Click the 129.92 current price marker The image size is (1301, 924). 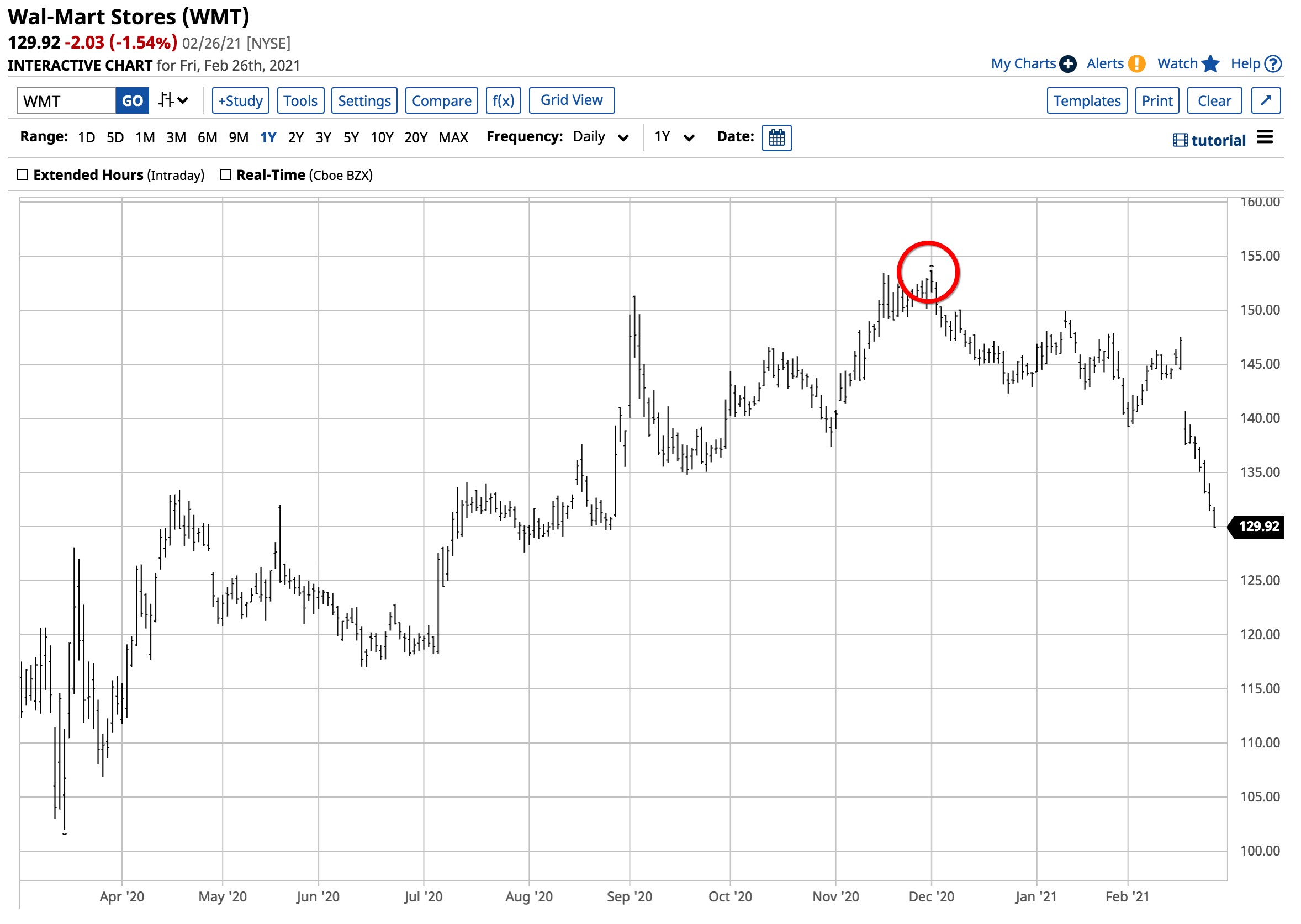(1256, 526)
